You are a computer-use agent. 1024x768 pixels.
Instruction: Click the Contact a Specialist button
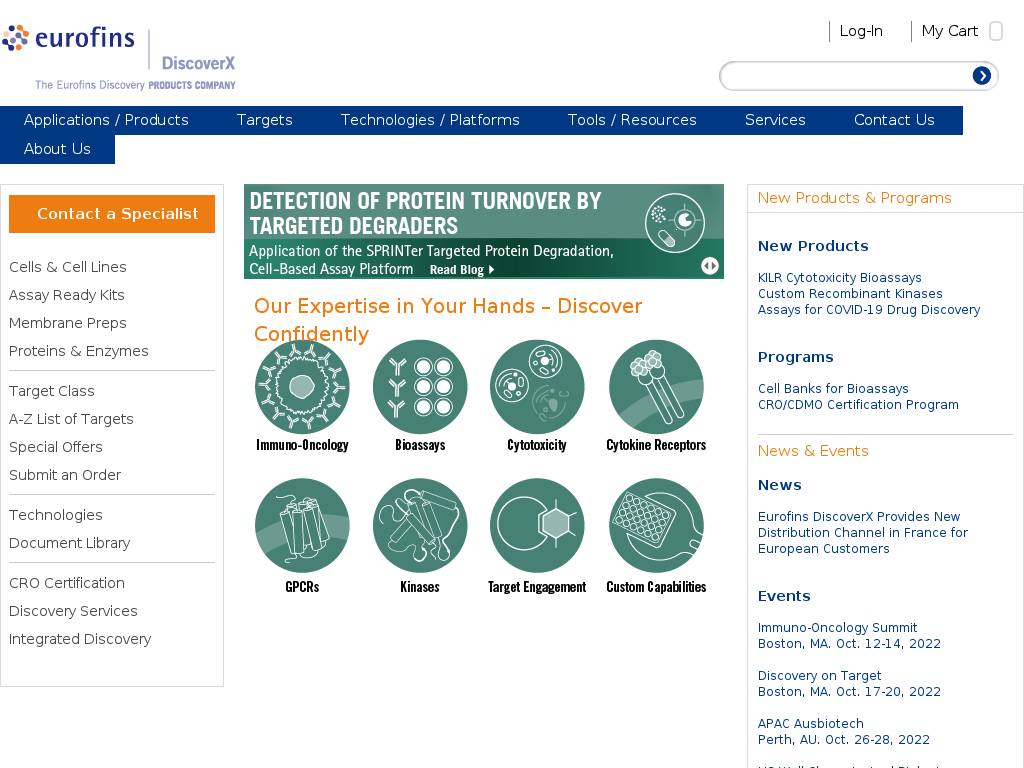[x=112, y=214]
